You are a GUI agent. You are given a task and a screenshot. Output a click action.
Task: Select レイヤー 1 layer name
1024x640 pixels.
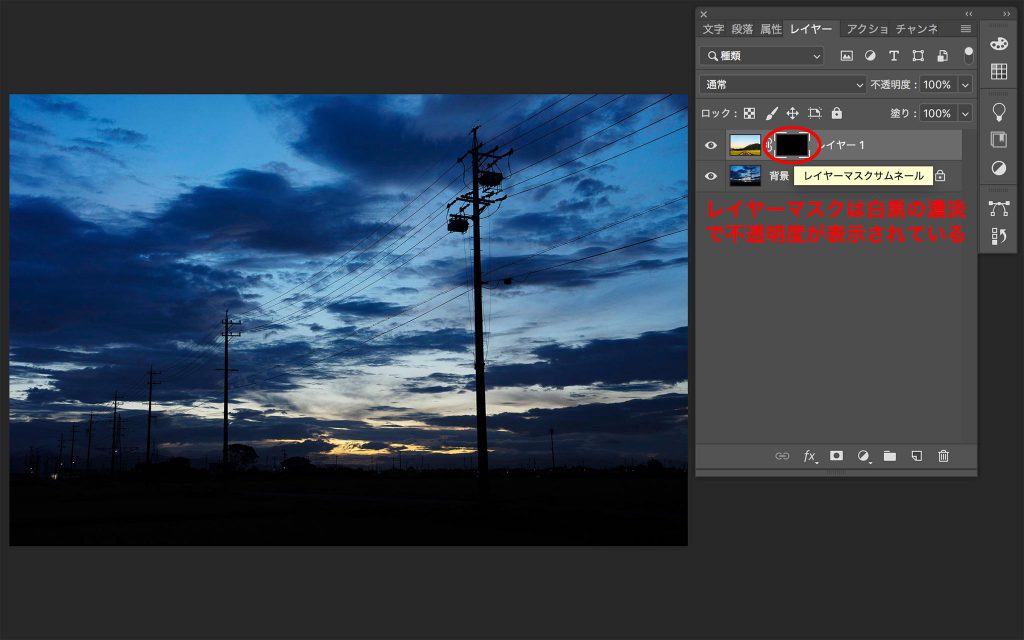click(844, 145)
